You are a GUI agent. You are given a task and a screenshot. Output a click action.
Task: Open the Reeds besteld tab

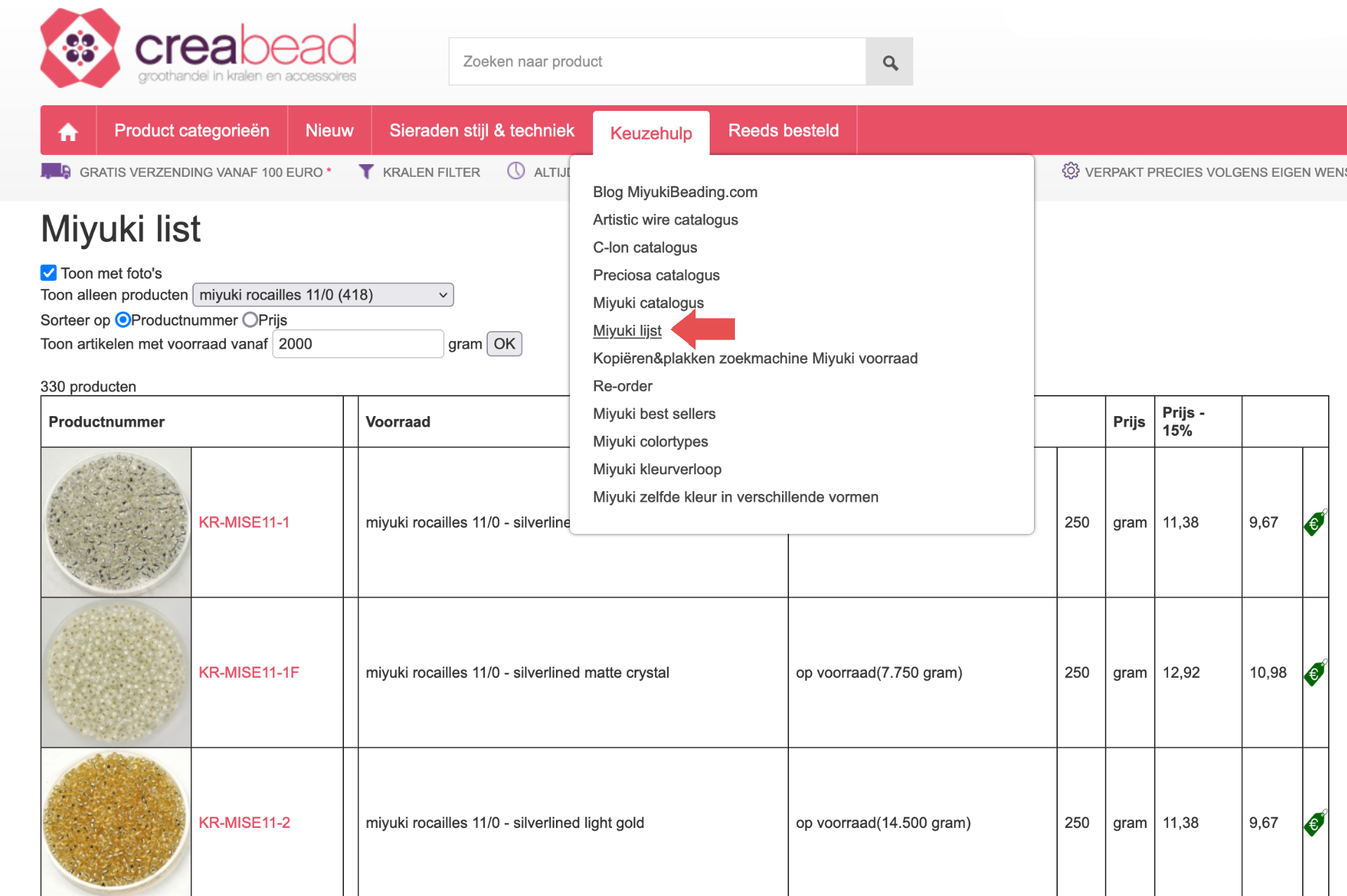point(783,131)
